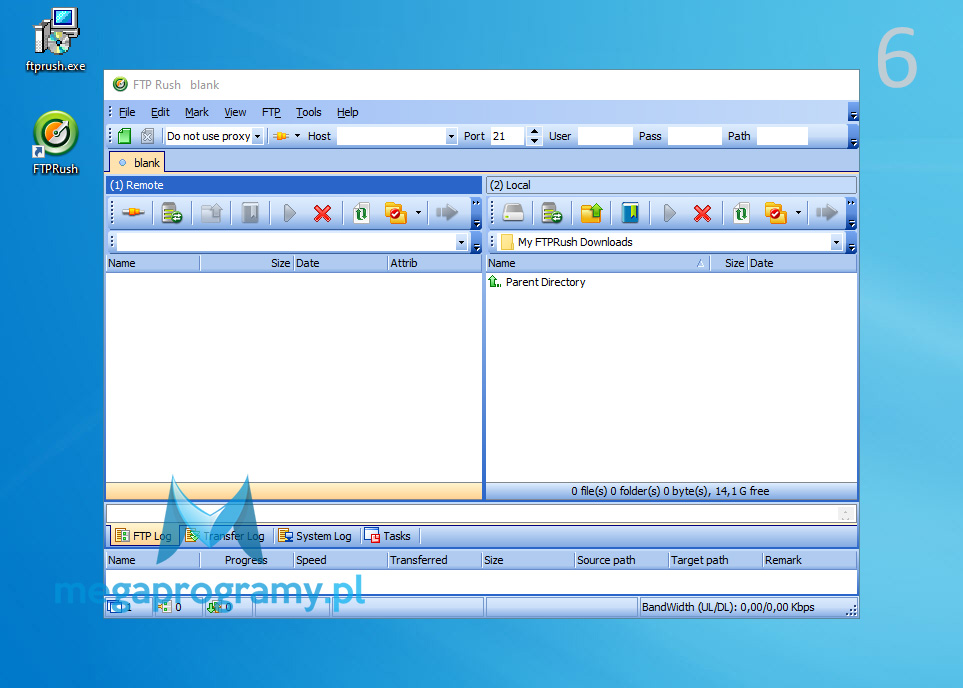Increase the Port number with stepper
Screen dimensions: 963x688
coord(535,131)
